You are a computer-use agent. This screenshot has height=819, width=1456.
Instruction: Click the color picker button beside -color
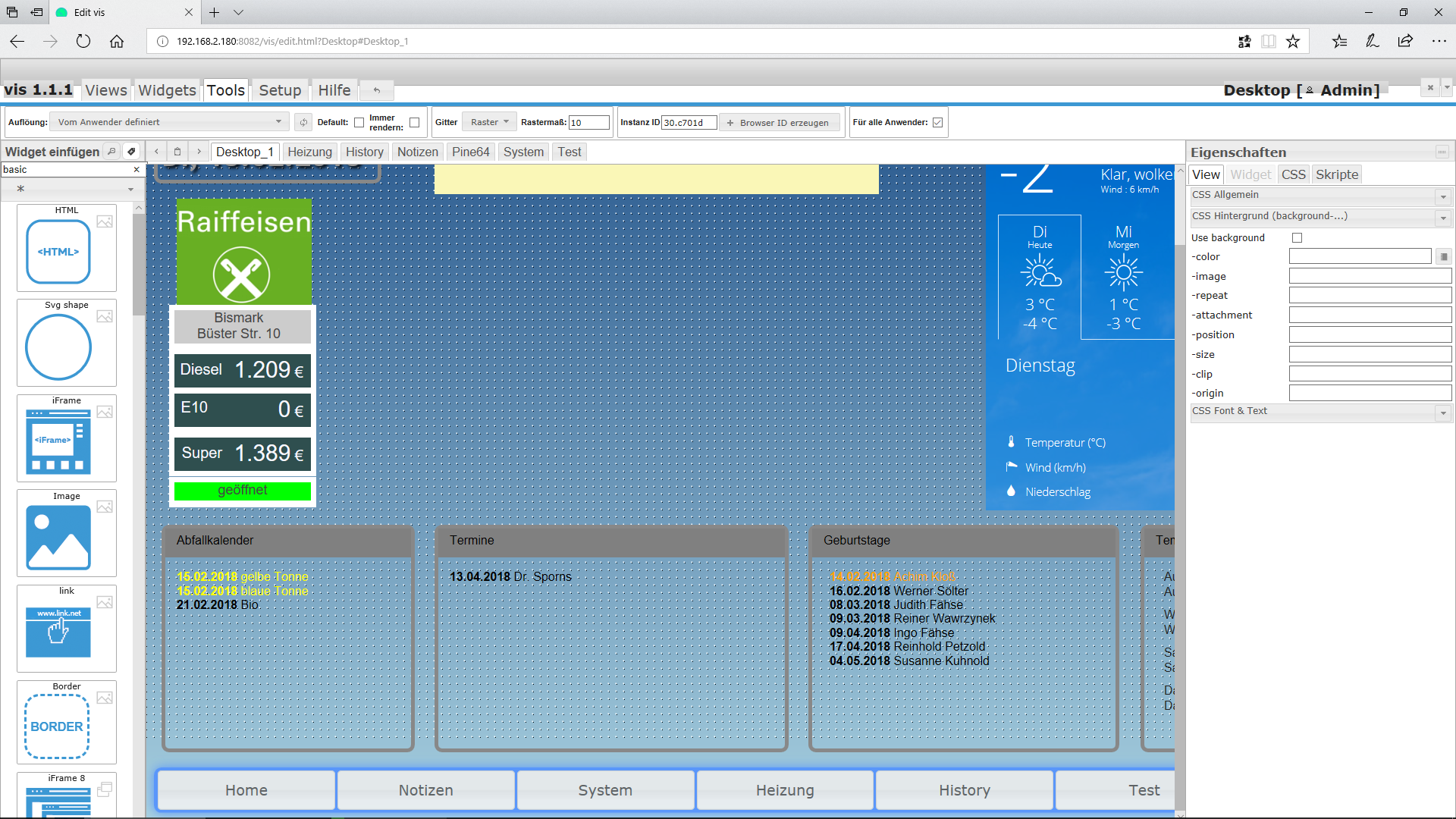pos(1443,257)
